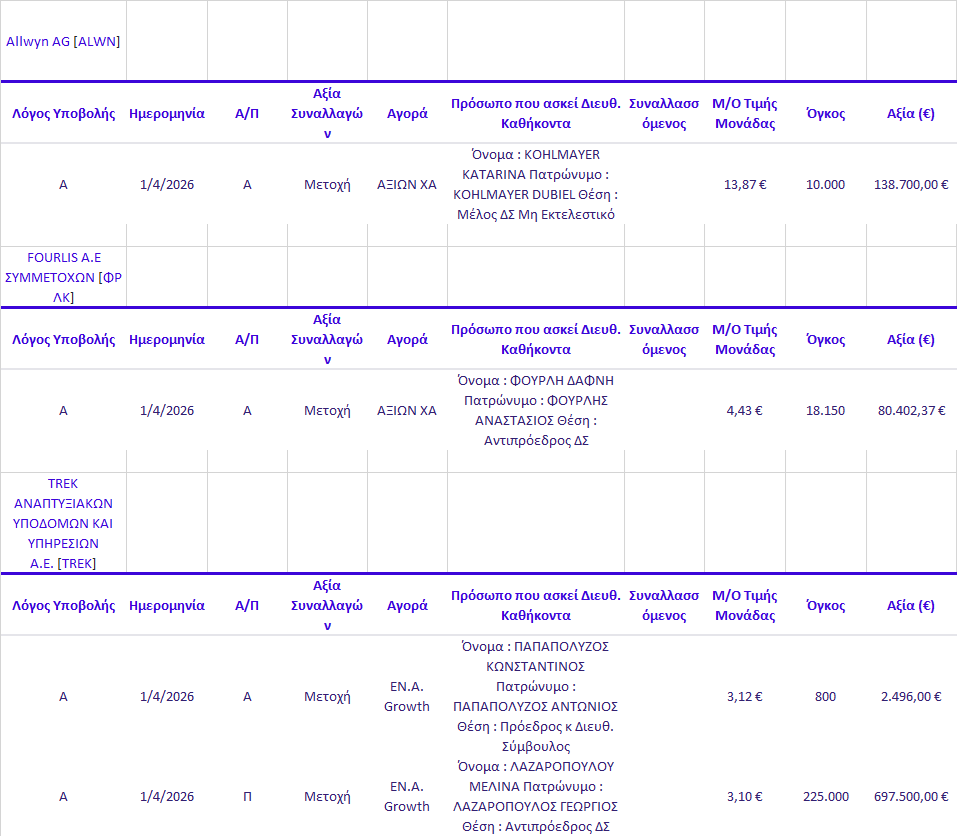This screenshot has width=957, height=836.
Task: Select the 3,10 € unit price
Action: pos(745,796)
